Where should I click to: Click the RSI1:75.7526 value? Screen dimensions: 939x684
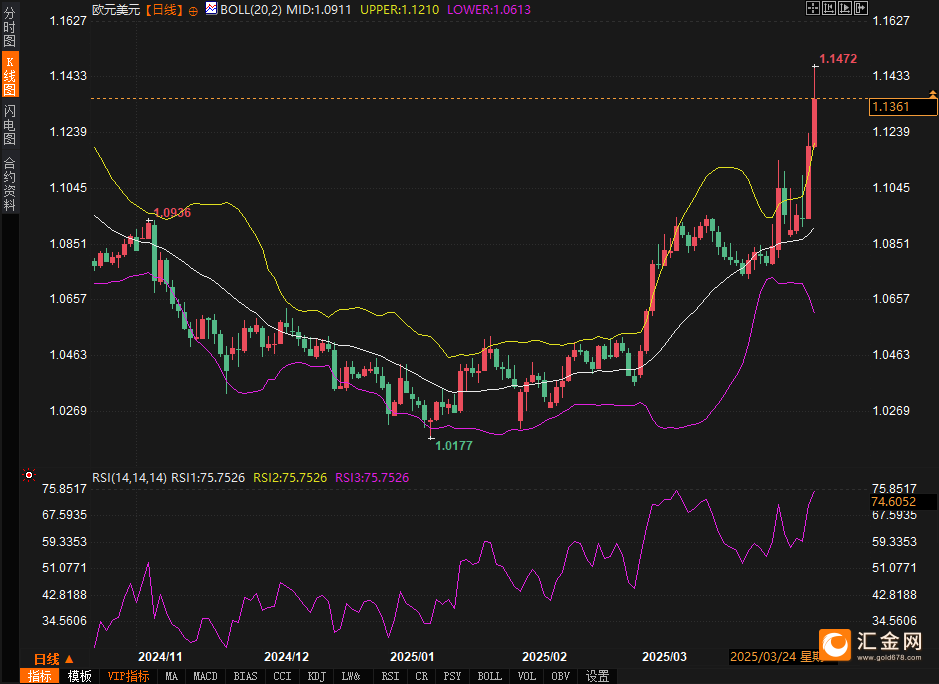[208, 478]
